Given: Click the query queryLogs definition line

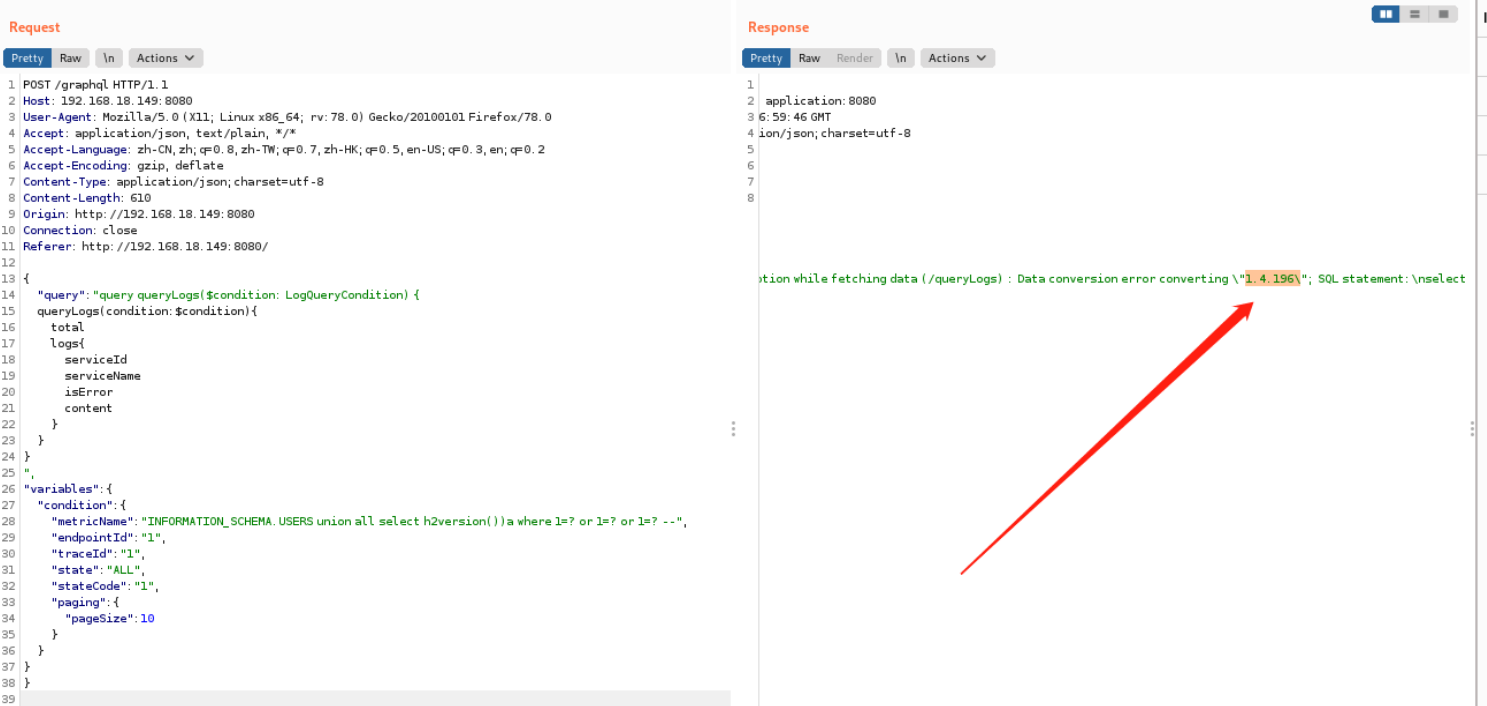Looking at the screenshot, I should (228, 295).
